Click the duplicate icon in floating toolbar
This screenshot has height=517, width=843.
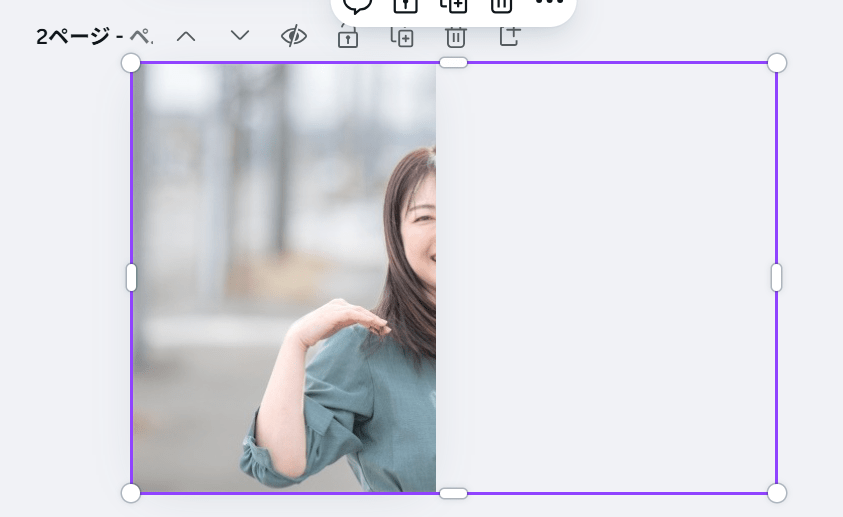tap(453, 5)
